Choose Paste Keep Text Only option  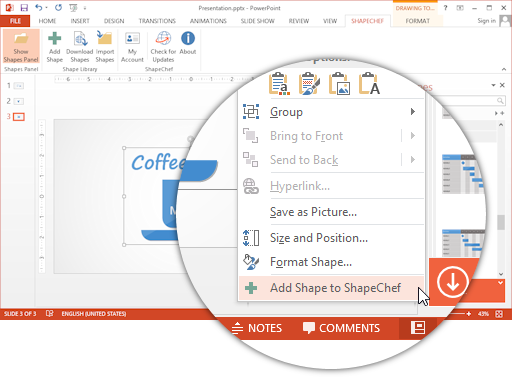pos(369,83)
